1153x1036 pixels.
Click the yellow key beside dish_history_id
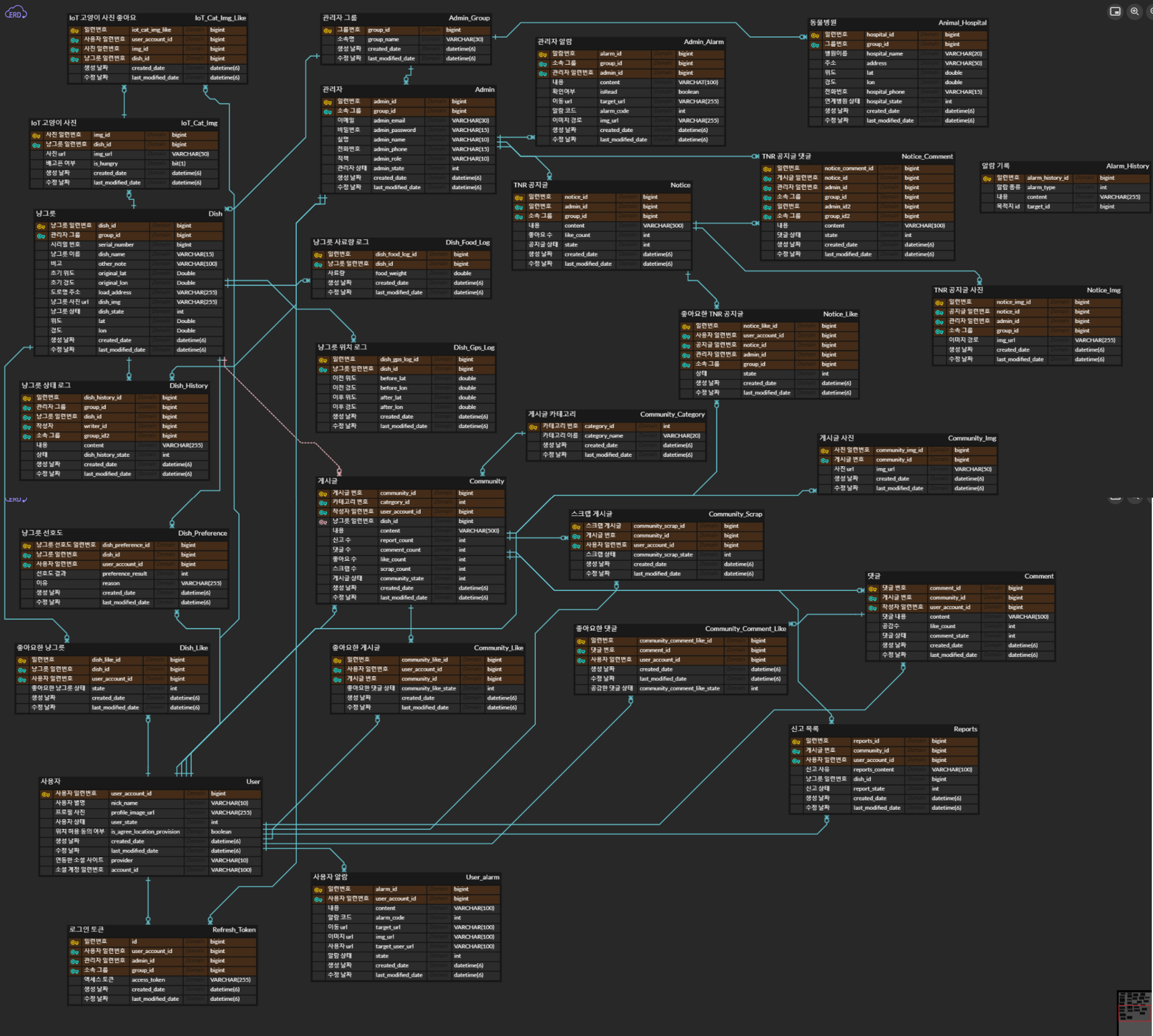coord(27,398)
